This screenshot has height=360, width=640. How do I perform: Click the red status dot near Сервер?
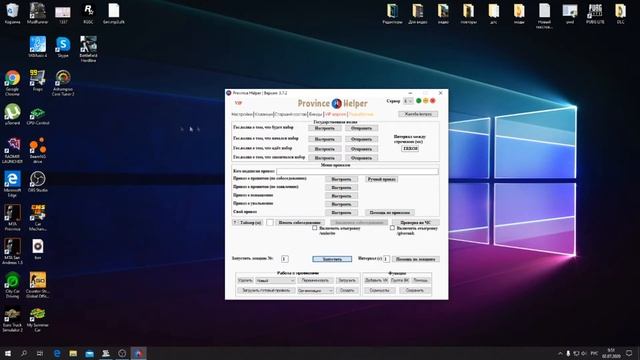[x=433, y=101]
